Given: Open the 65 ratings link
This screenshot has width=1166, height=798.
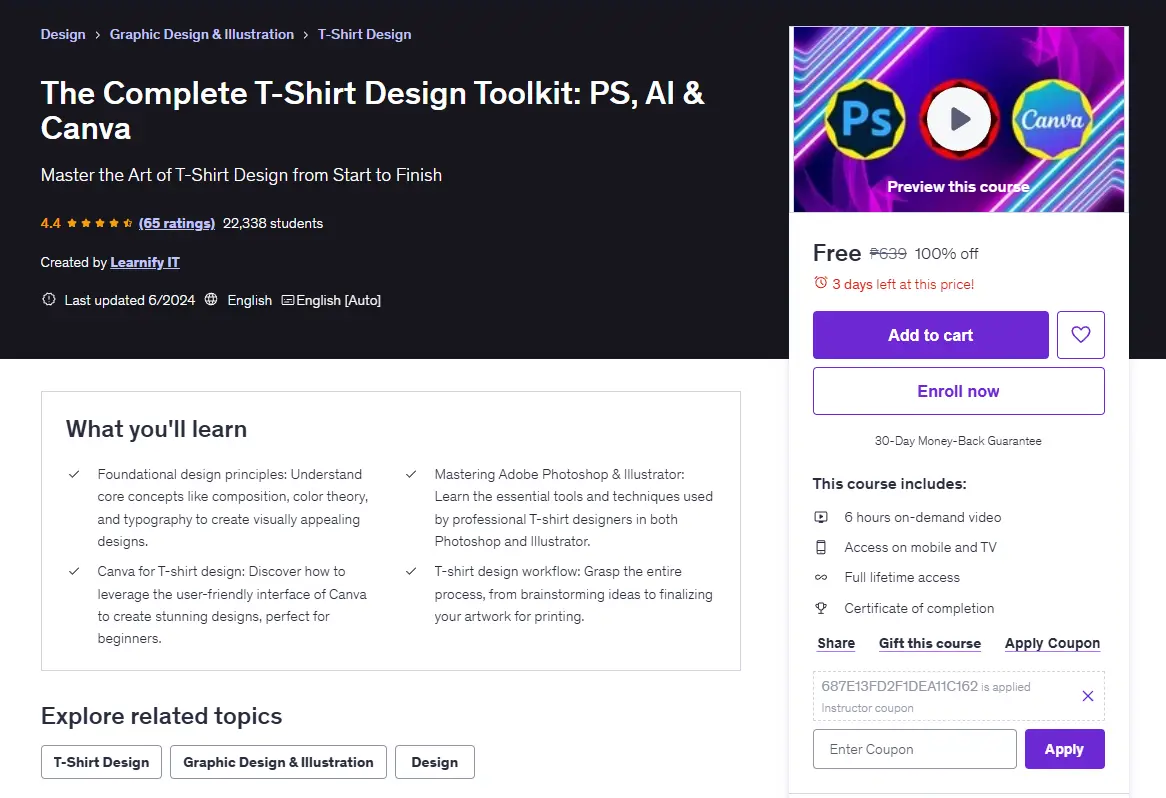Looking at the screenshot, I should coord(177,223).
